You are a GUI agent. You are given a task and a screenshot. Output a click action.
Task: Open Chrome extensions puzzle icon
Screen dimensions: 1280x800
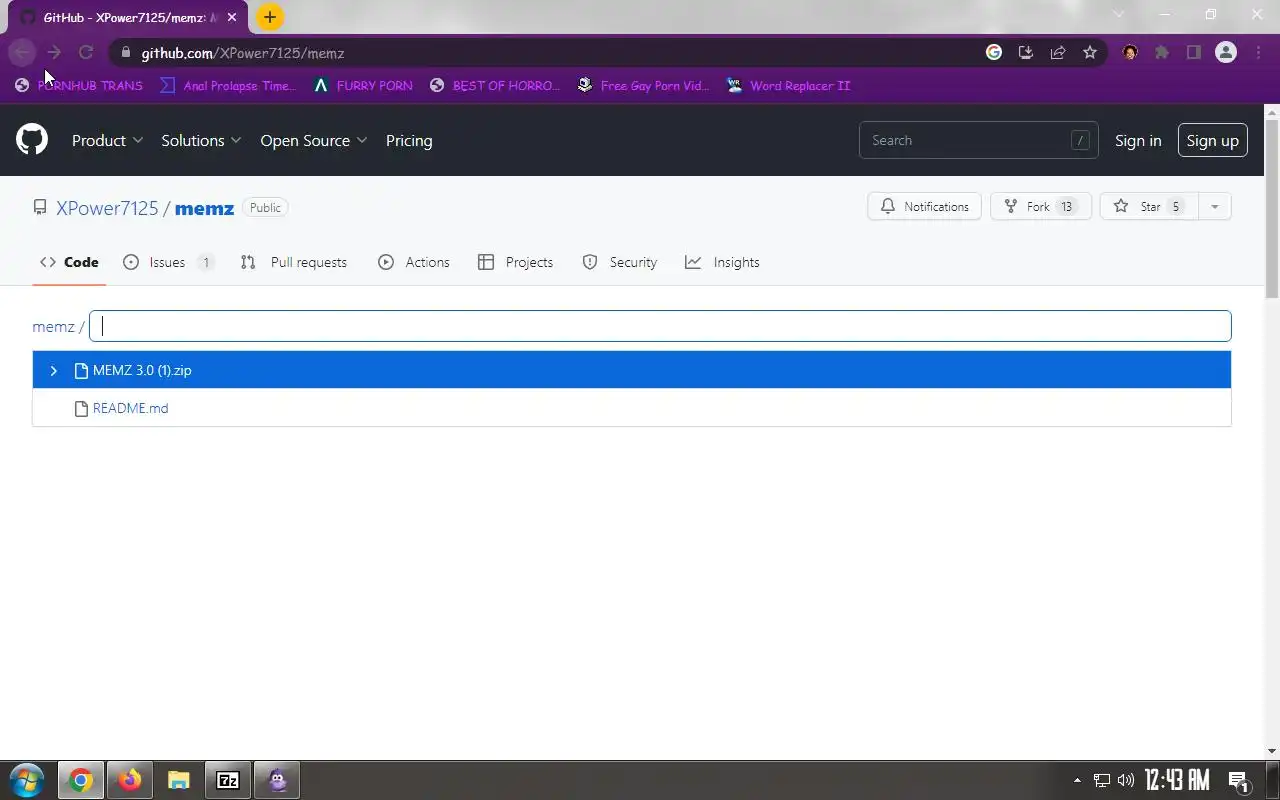(1162, 53)
